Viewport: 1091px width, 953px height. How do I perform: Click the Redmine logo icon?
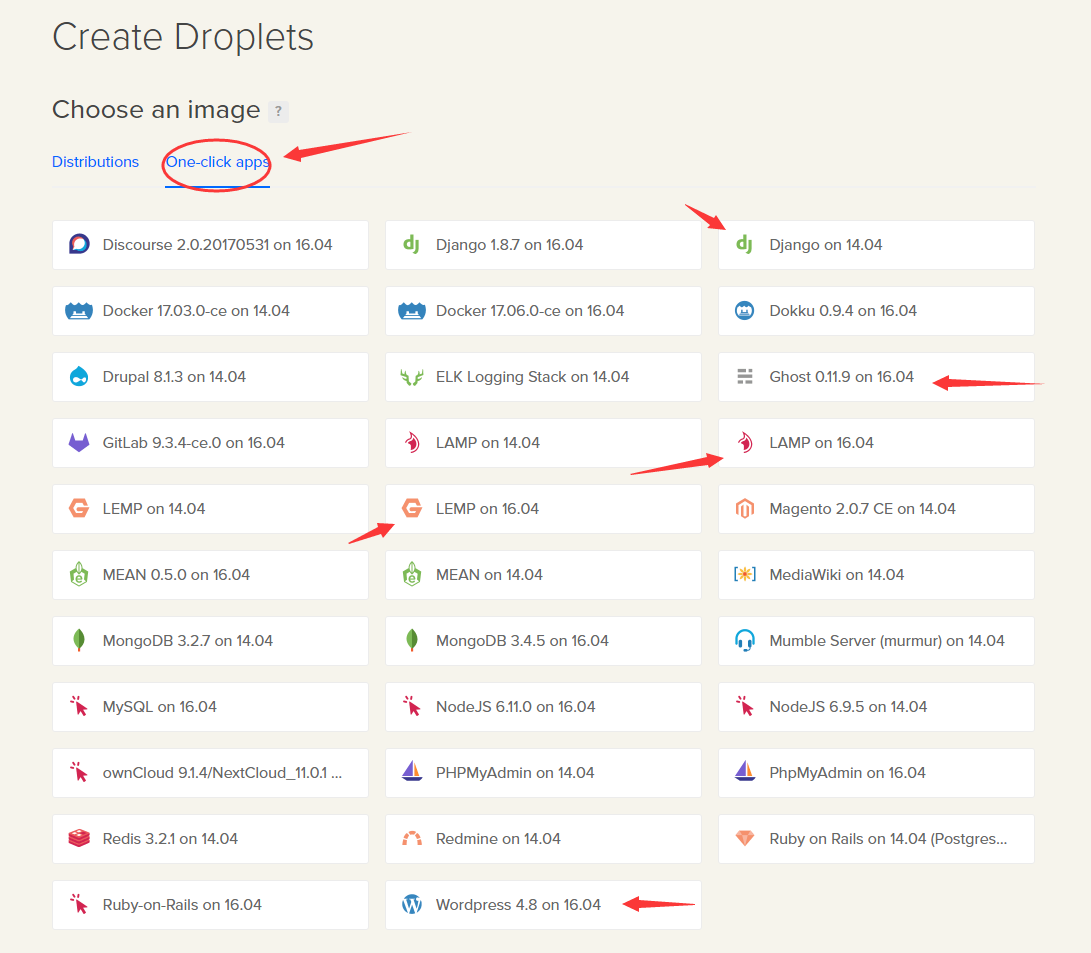coord(412,838)
